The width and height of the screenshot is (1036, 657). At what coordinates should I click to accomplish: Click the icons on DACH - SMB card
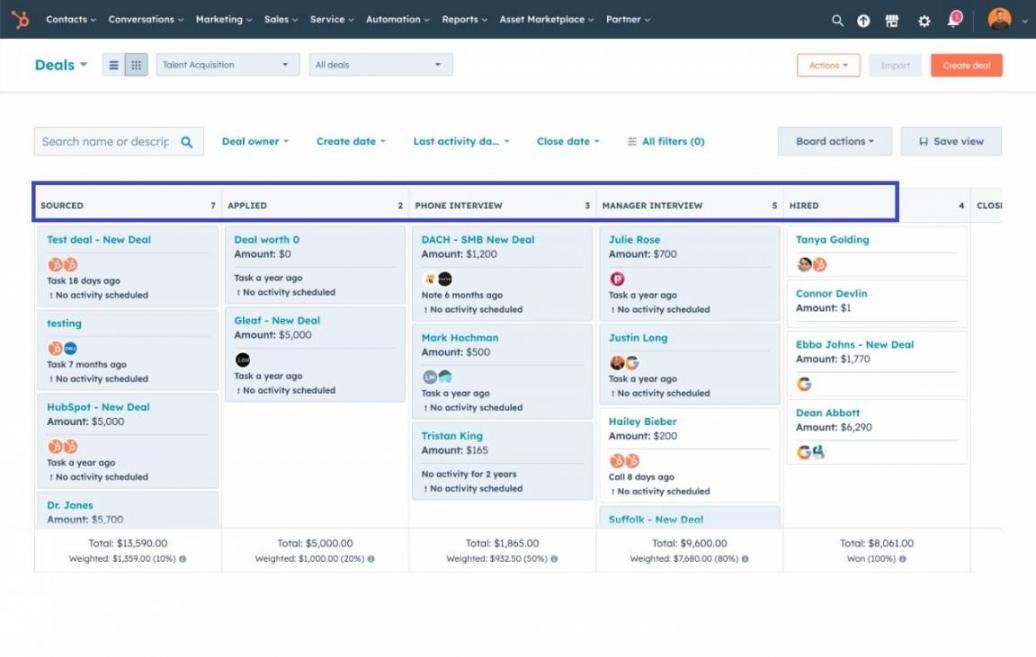437,279
